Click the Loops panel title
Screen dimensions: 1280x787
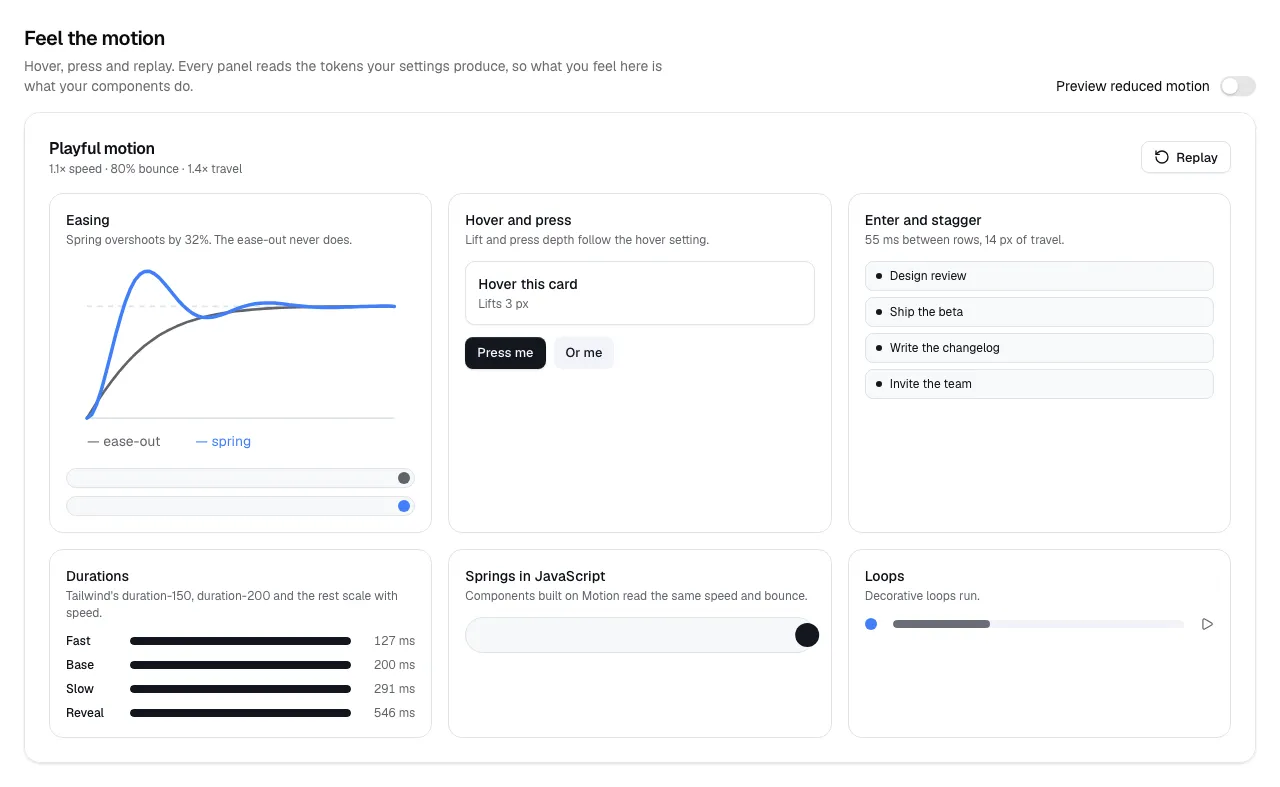tap(884, 576)
